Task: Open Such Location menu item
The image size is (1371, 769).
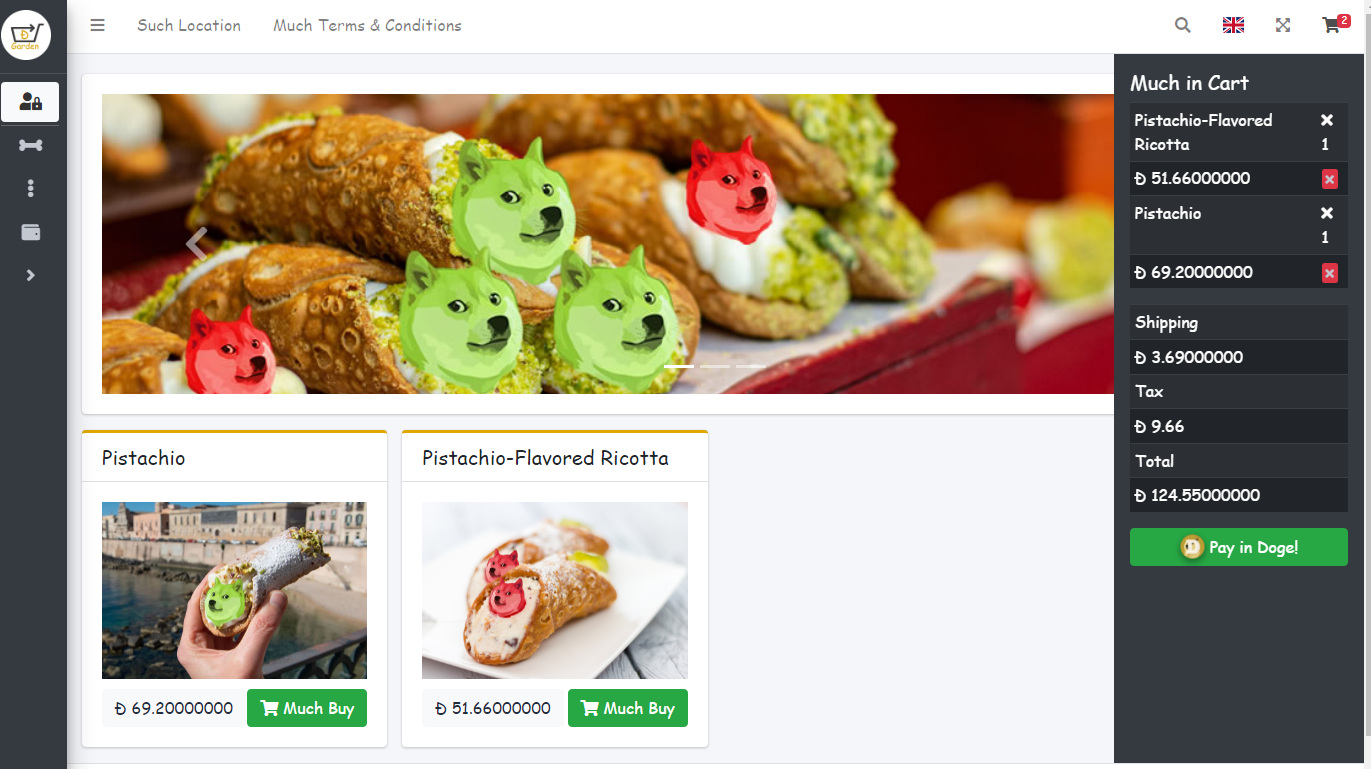Action: [189, 26]
